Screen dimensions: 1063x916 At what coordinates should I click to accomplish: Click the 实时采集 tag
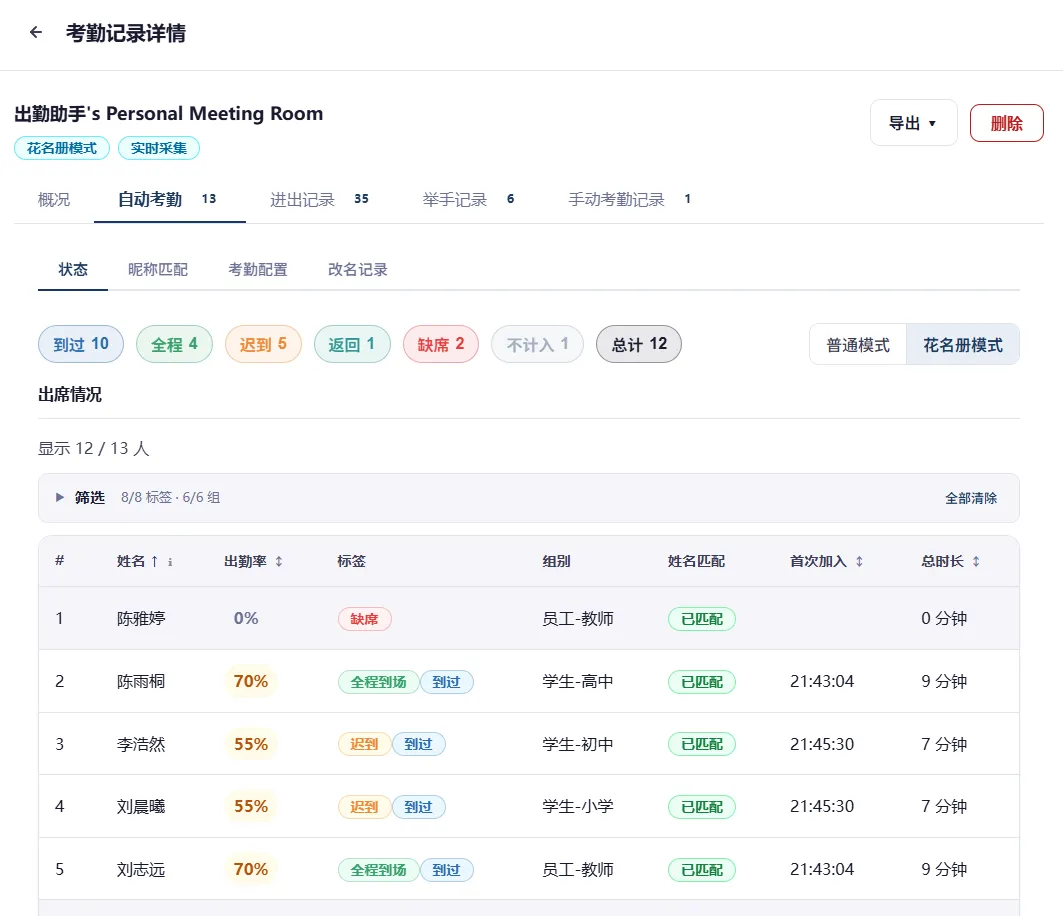[159, 148]
